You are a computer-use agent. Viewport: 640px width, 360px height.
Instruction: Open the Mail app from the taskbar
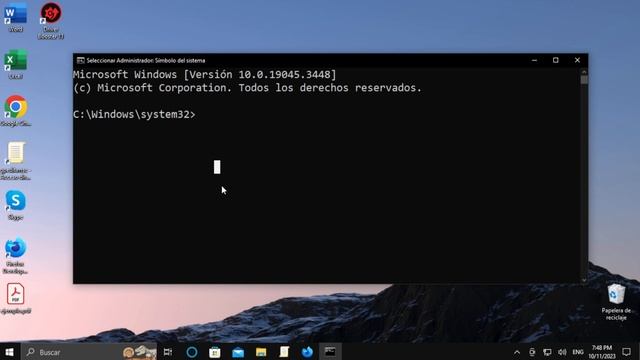(x=238, y=352)
